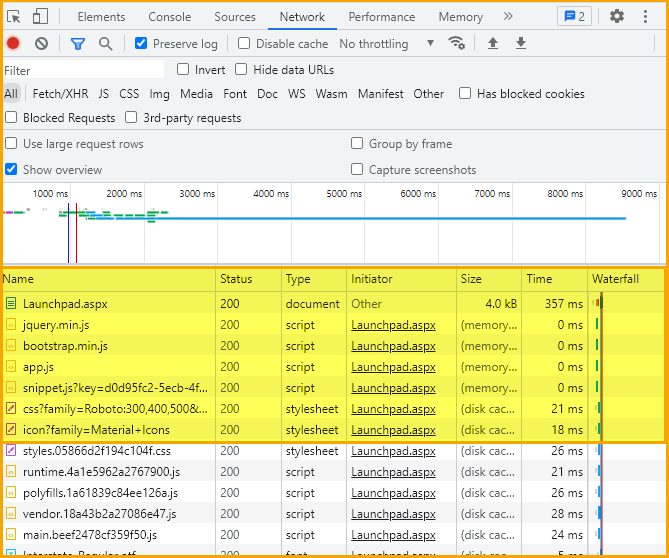Clear the network log

41,43
